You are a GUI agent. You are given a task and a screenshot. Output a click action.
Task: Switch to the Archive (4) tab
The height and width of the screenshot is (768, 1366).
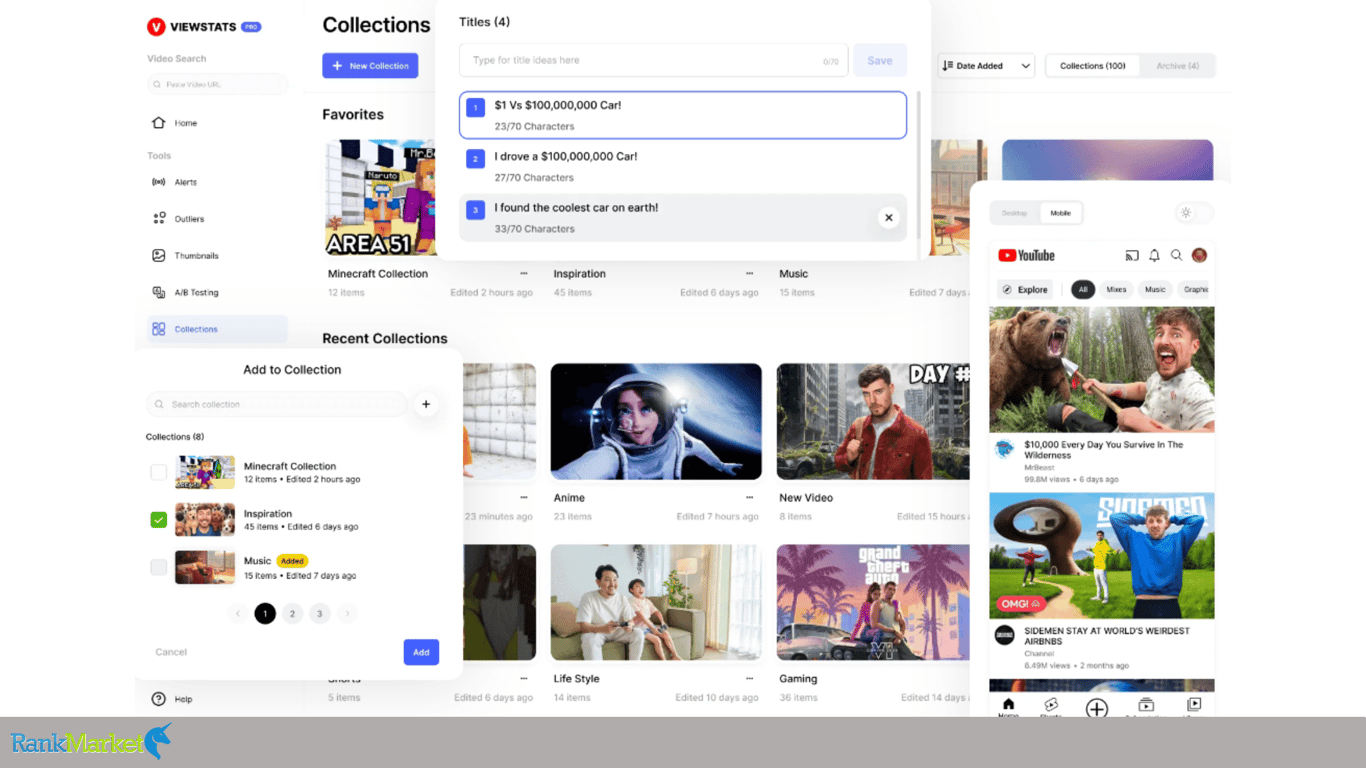coord(1176,66)
